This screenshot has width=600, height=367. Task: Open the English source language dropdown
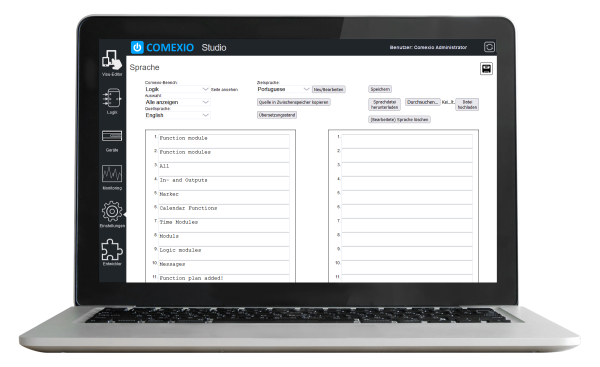(x=177, y=115)
